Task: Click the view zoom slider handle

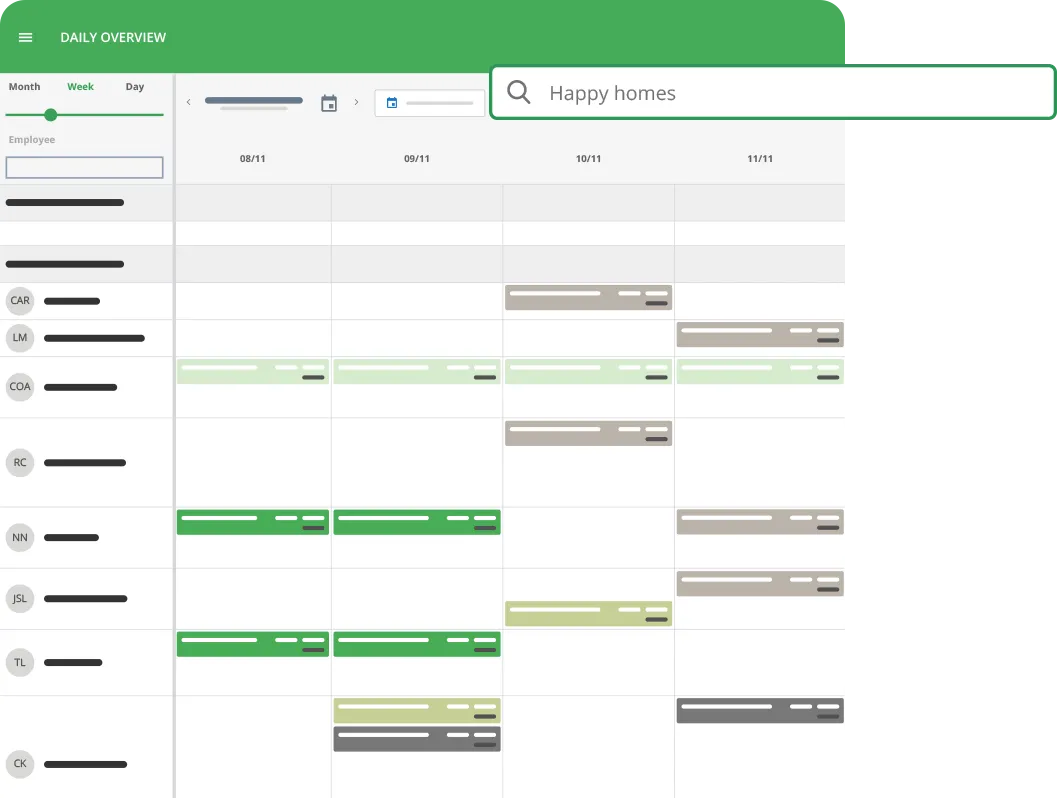Action: (50, 115)
